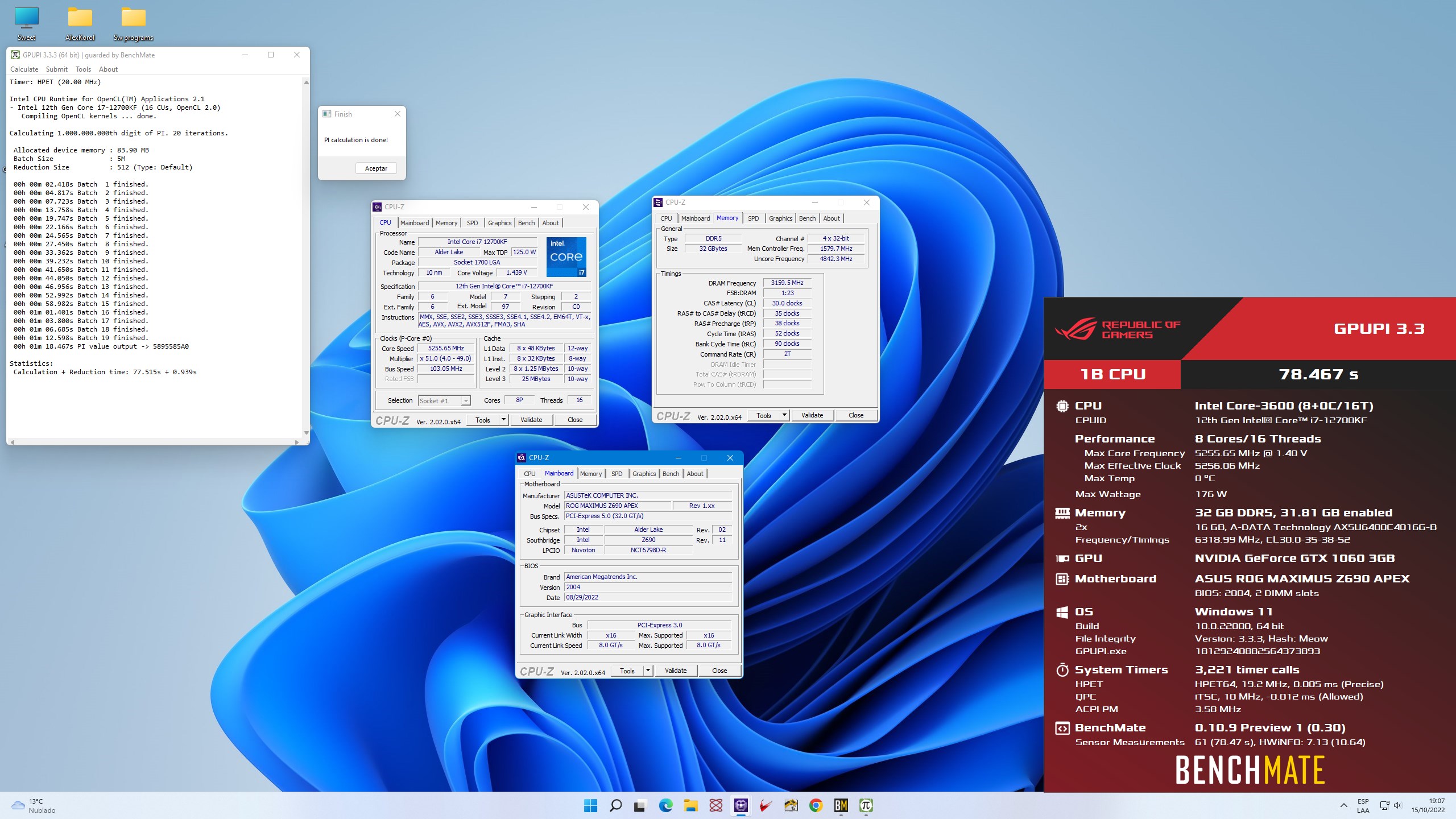Switch to Bench tab in CPU-Z CPU window
This screenshot has width=1456, height=819.
pyautogui.click(x=526, y=223)
